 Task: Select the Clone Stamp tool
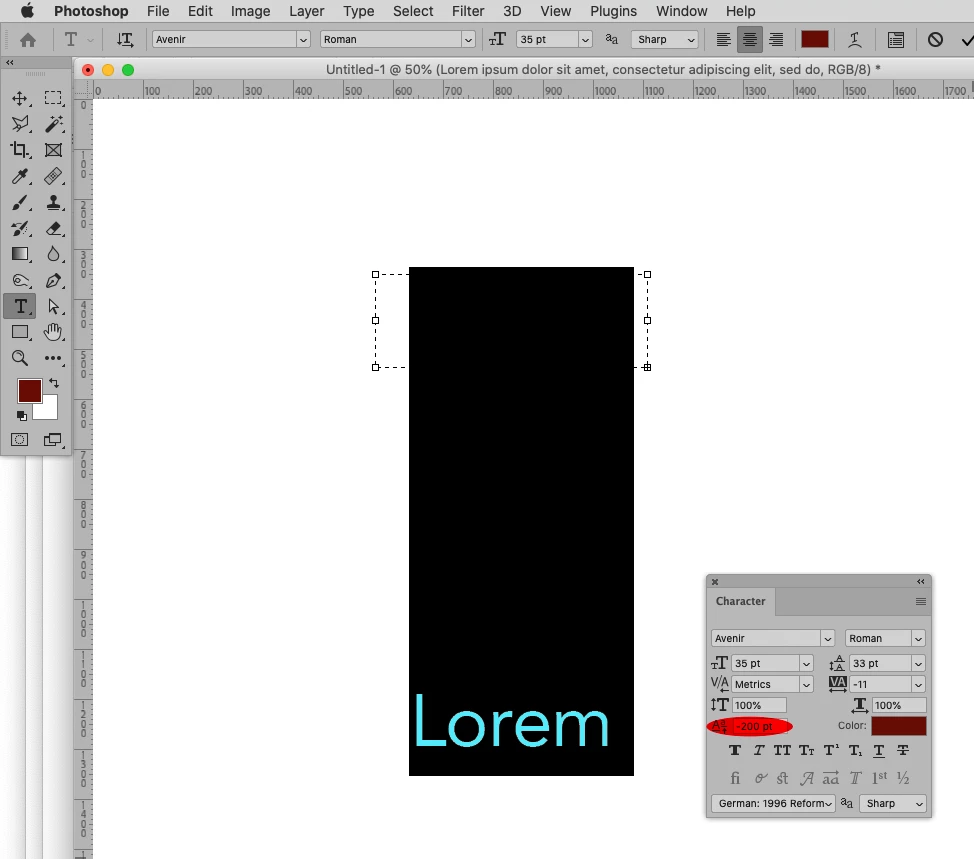point(53,202)
